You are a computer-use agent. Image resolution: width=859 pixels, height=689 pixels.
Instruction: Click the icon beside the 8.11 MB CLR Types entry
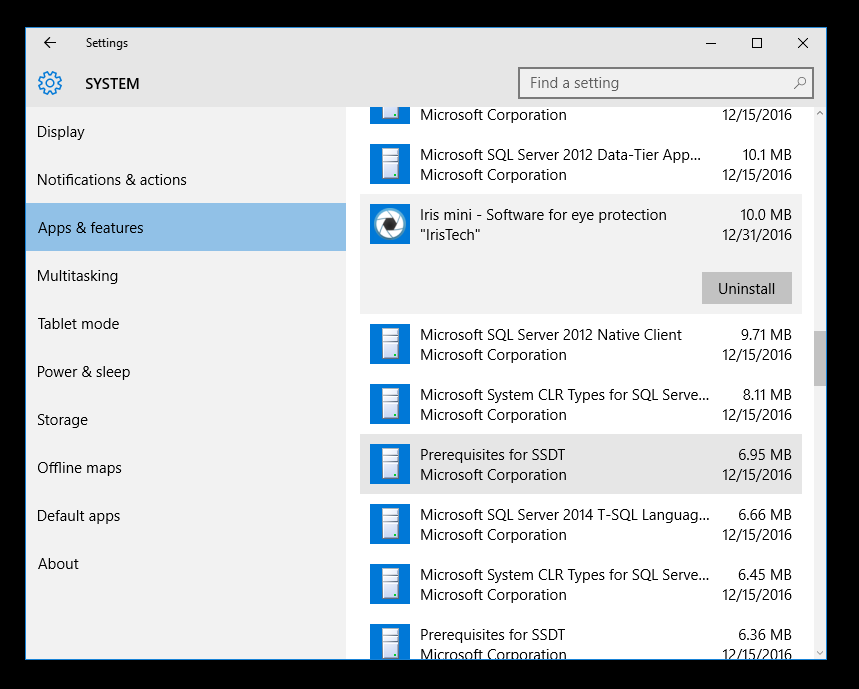coord(390,404)
